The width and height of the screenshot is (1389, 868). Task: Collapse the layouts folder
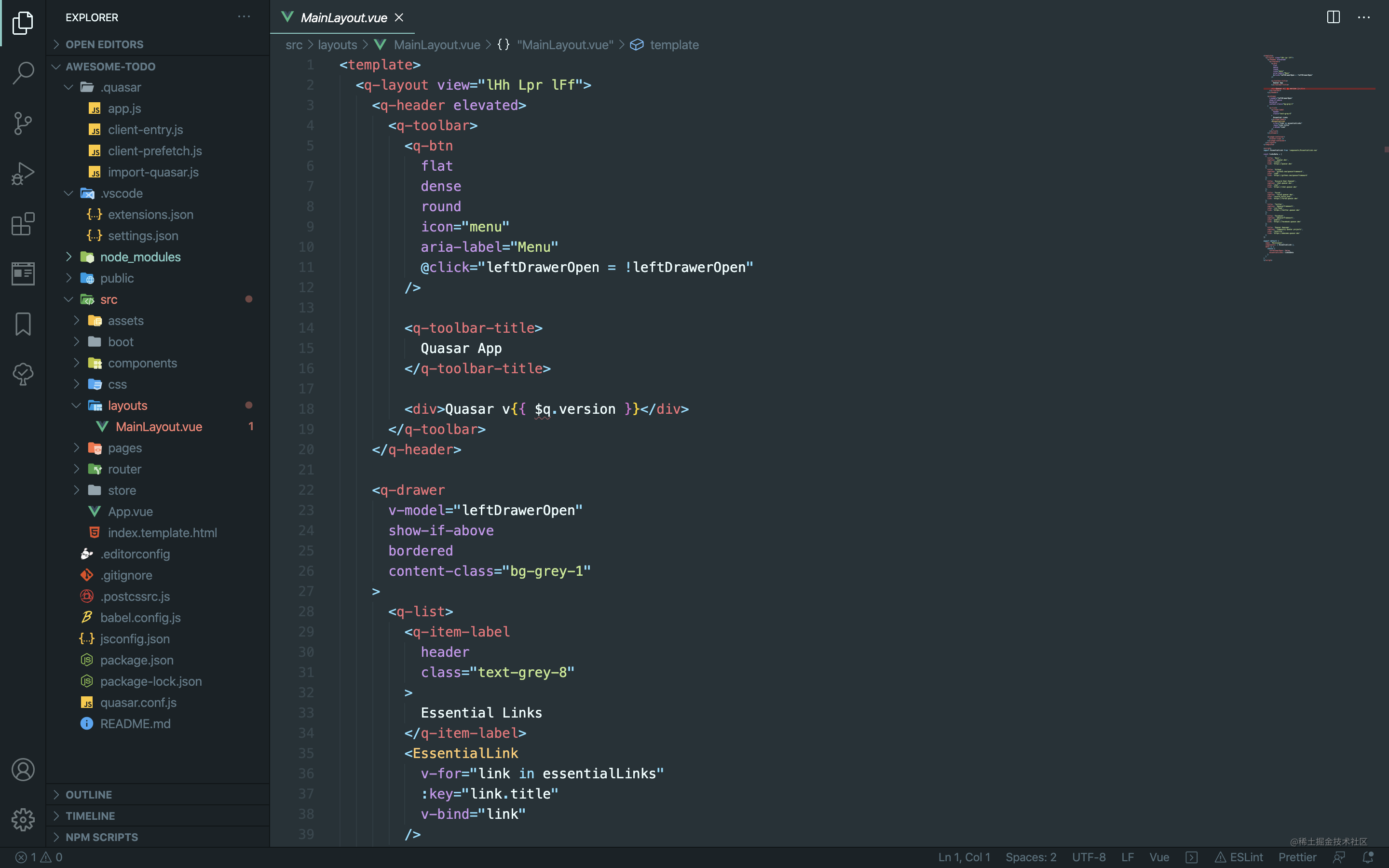[x=127, y=405]
